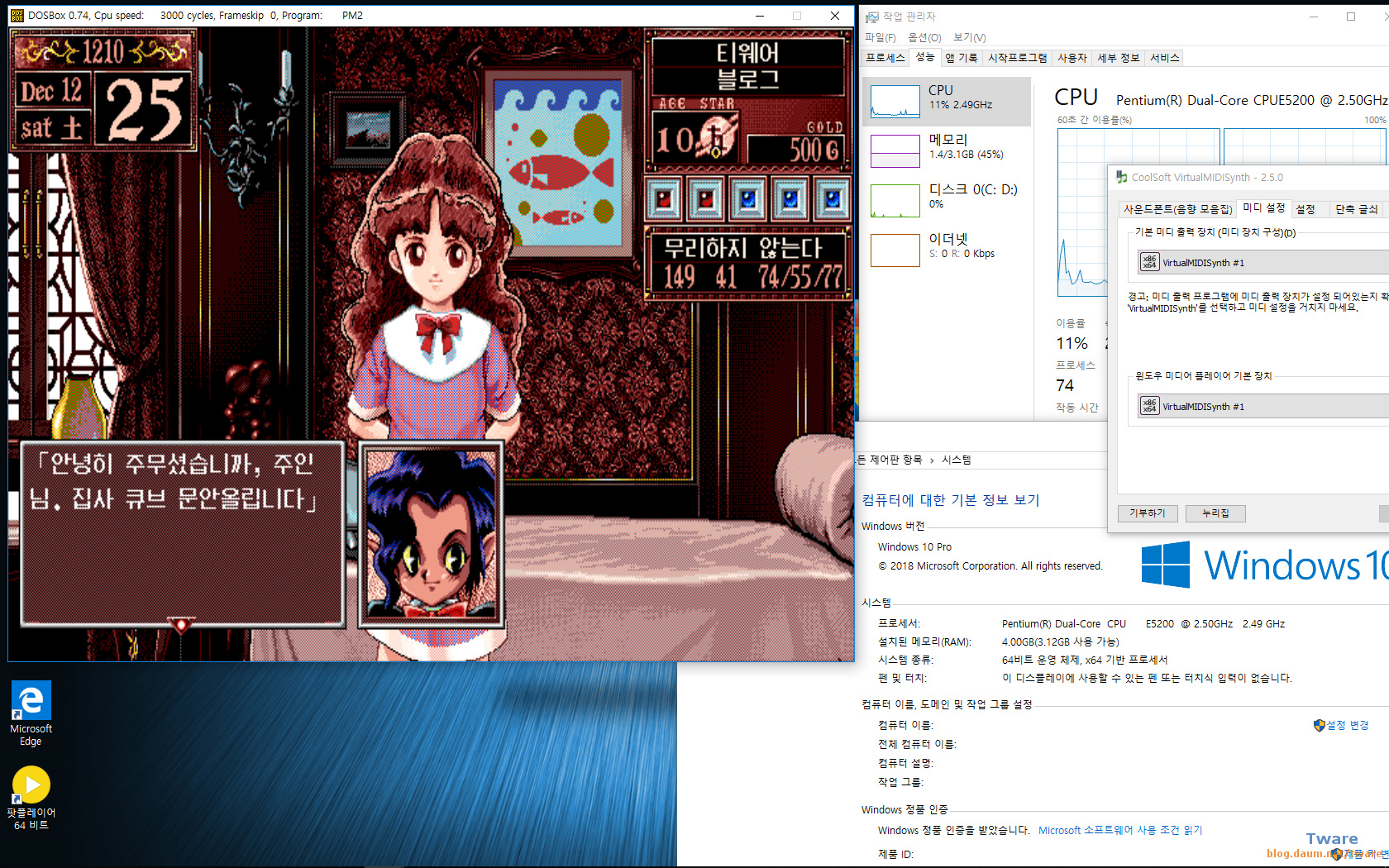Screen dimensions: 1389x868
Task: Click the 누리집 button
Action: (x=1215, y=513)
